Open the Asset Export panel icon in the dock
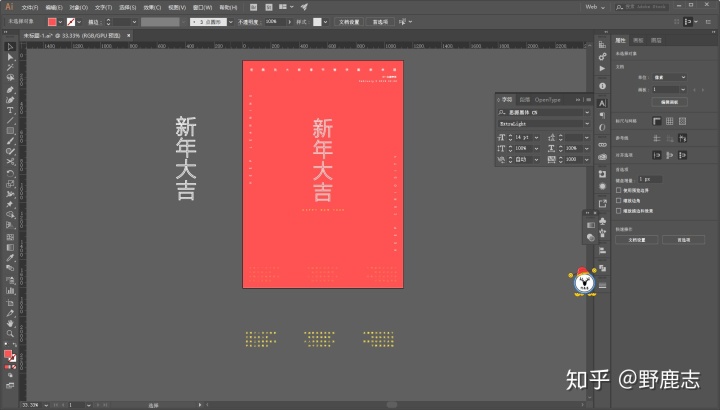This screenshot has height=410, width=720. 602,203
